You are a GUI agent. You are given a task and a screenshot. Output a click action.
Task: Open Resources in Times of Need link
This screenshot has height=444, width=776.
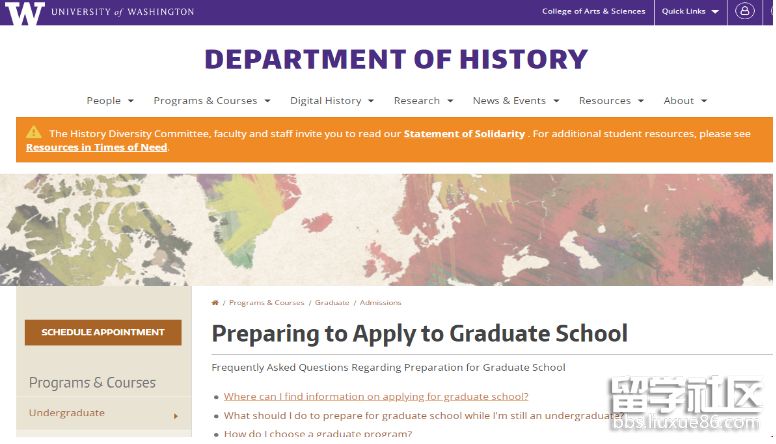point(97,147)
